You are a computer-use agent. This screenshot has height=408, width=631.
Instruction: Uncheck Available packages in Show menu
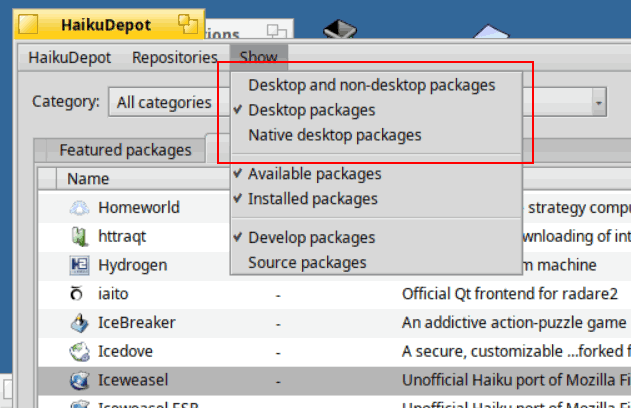pyautogui.click(x=314, y=174)
